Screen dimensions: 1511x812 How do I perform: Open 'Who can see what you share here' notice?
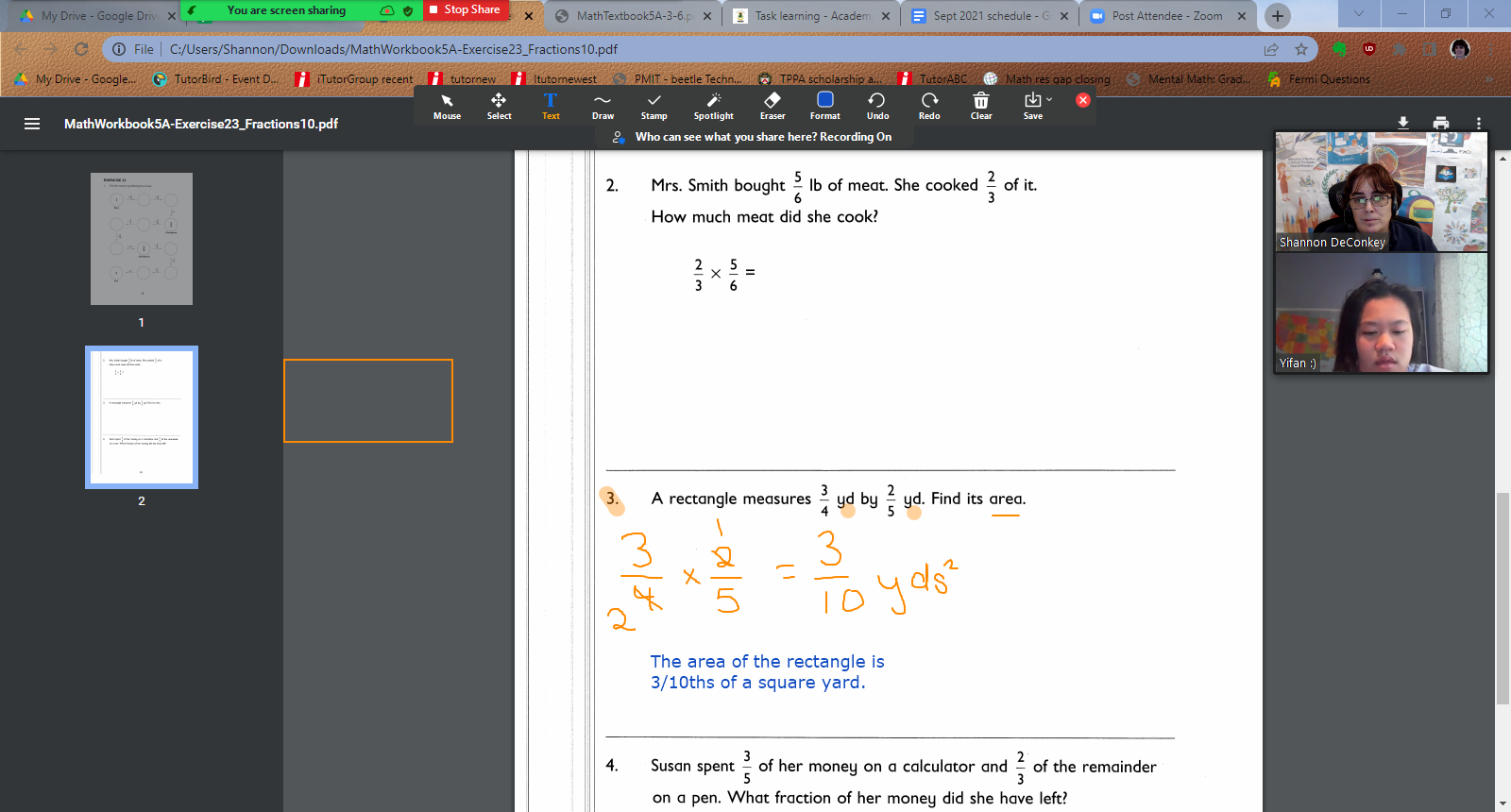[x=762, y=137]
